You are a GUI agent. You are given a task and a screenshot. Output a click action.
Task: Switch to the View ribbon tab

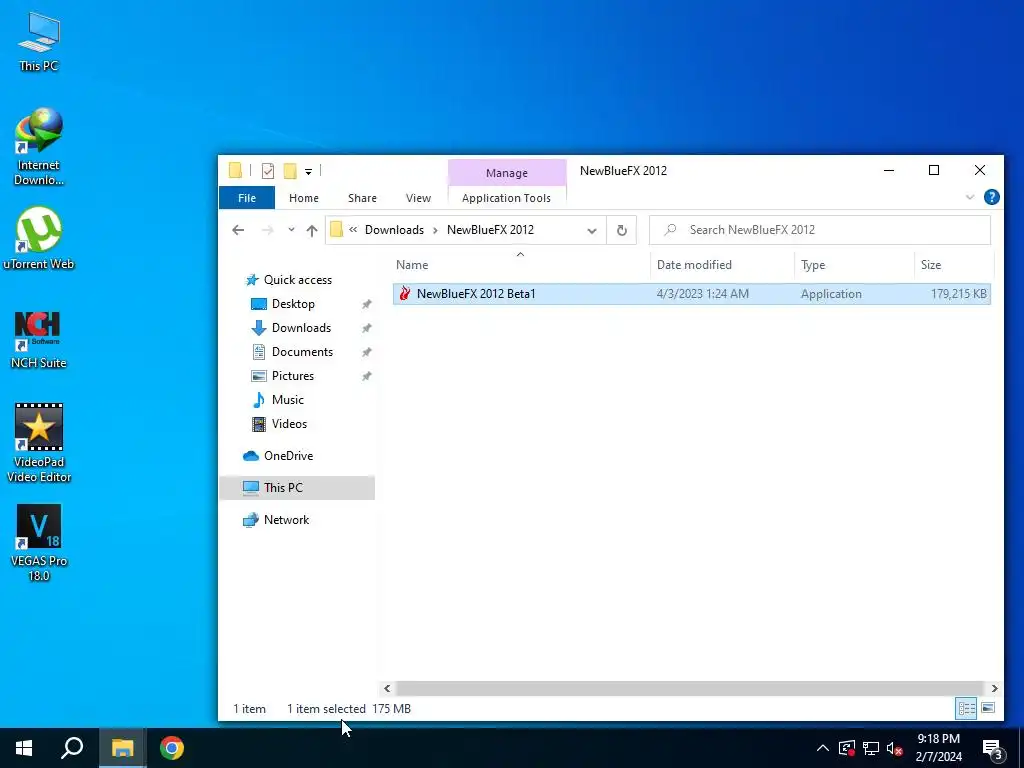[x=418, y=198]
